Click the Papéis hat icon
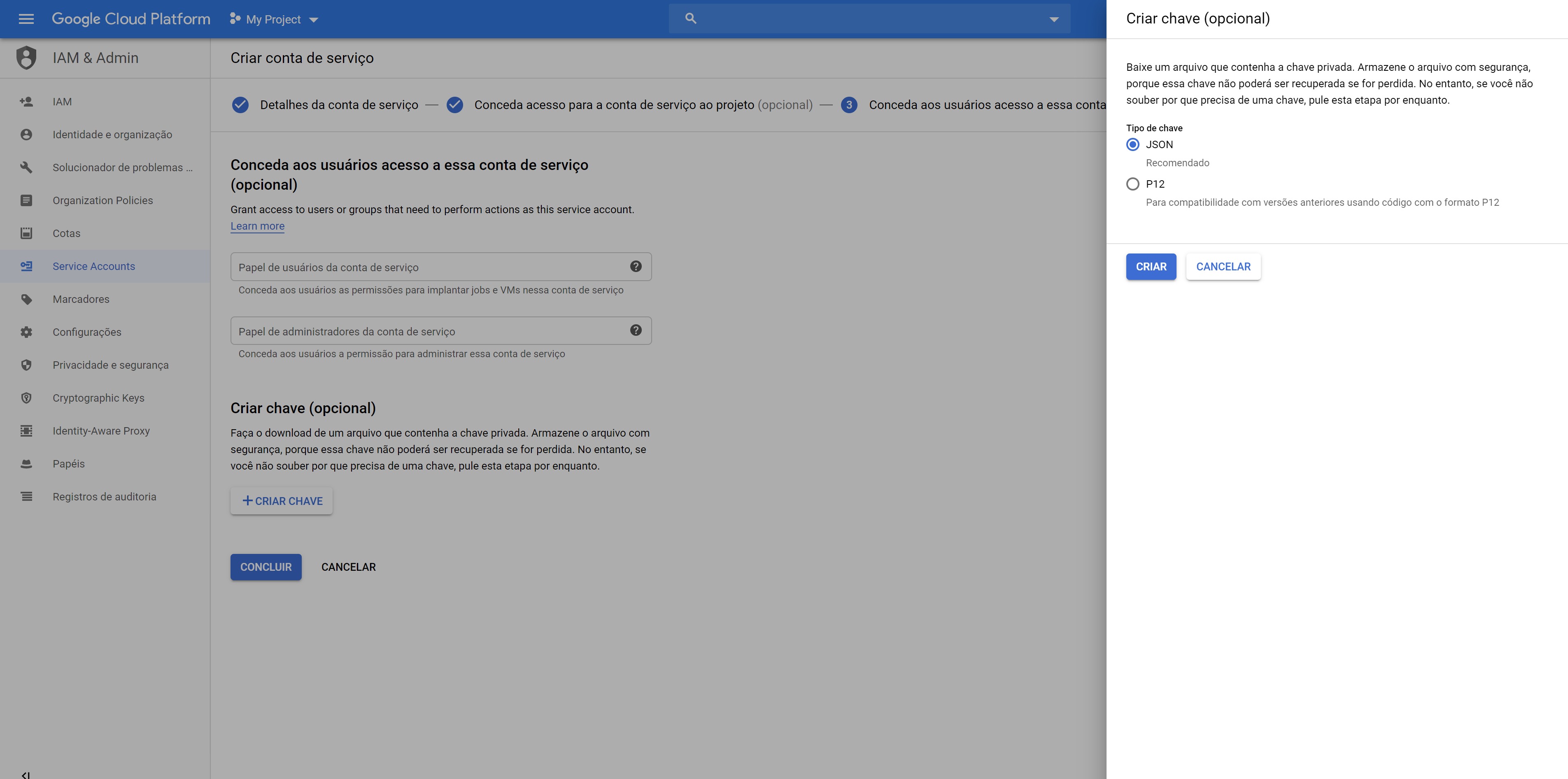The height and width of the screenshot is (779, 1568). point(26,464)
